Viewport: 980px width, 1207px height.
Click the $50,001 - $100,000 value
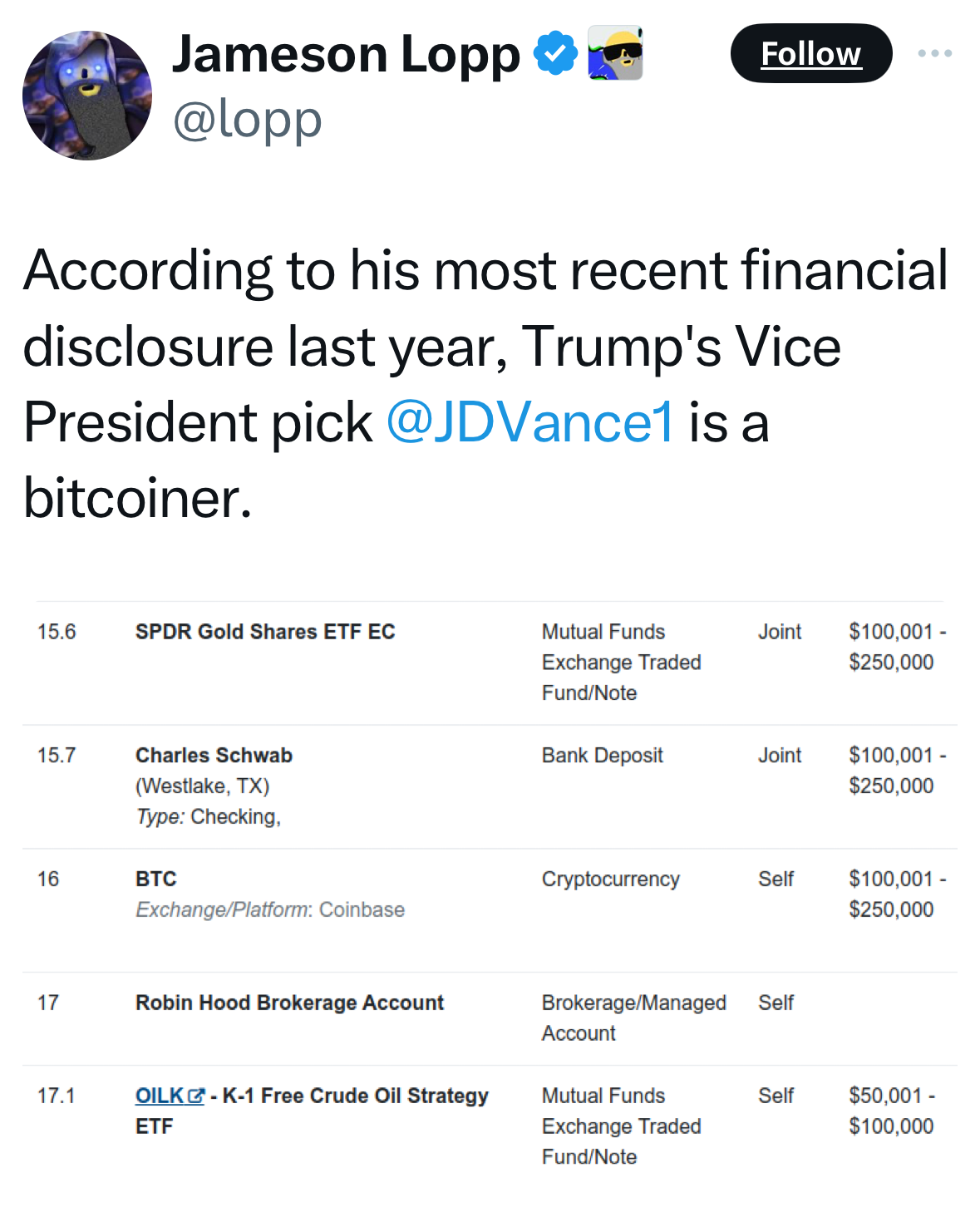(x=891, y=1111)
